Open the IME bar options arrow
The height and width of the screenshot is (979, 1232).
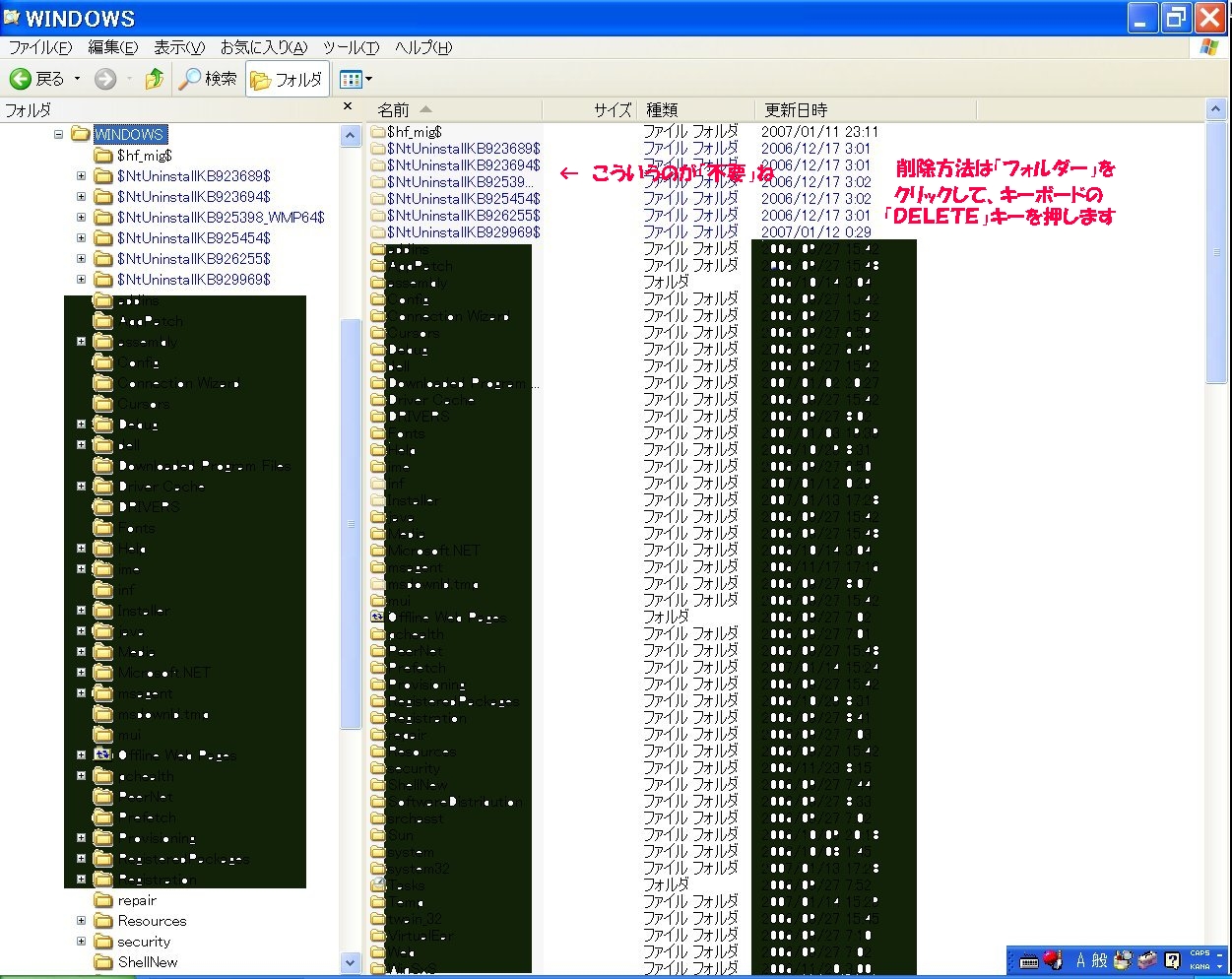[1220, 967]
